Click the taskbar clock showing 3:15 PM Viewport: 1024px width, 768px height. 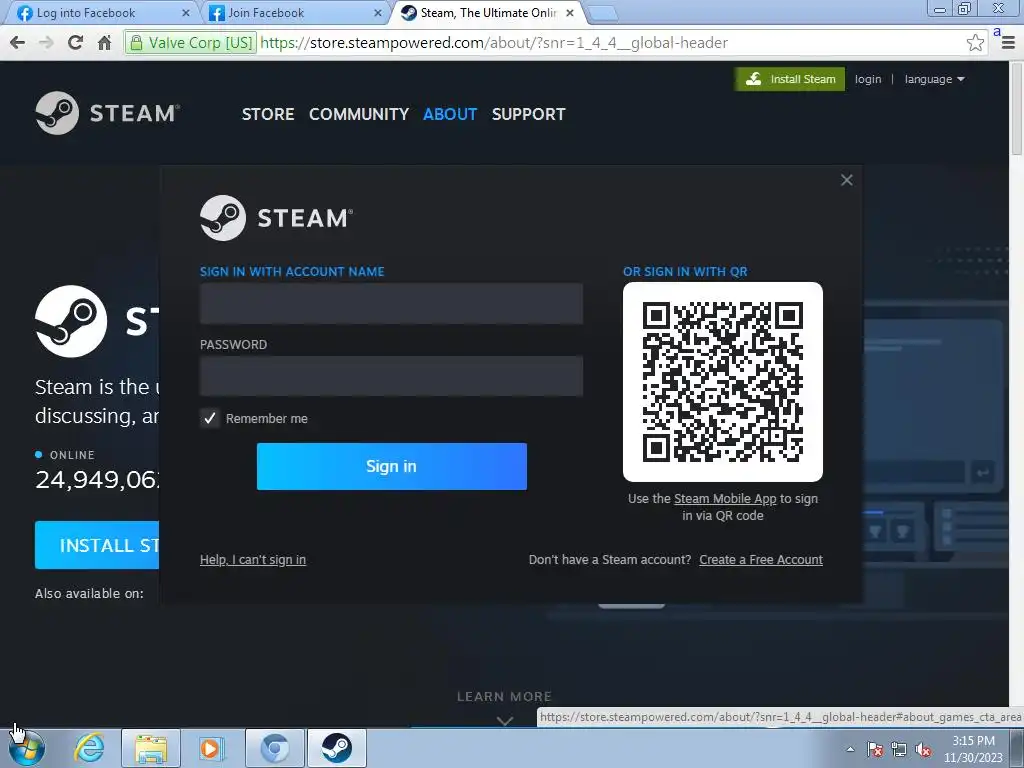point(973,749)
